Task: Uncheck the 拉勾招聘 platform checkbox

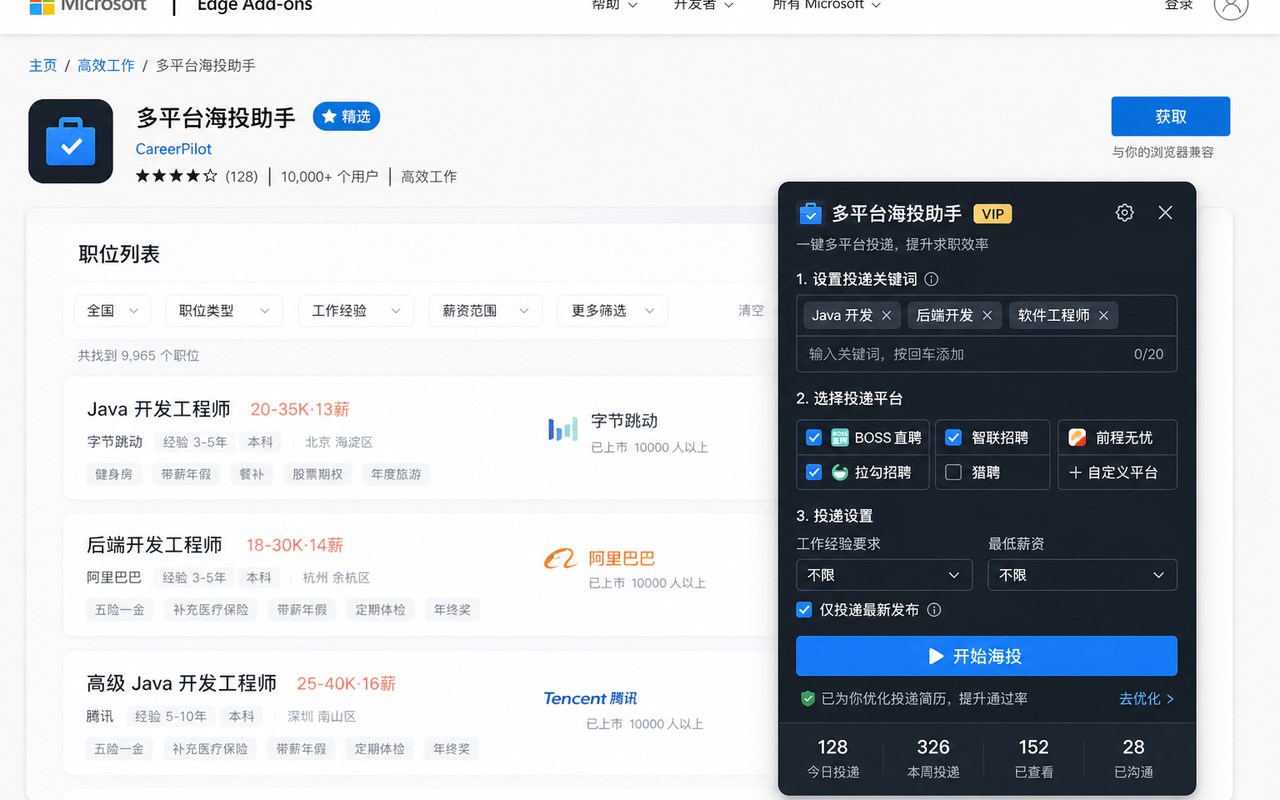Action: [x=814, y=472]
